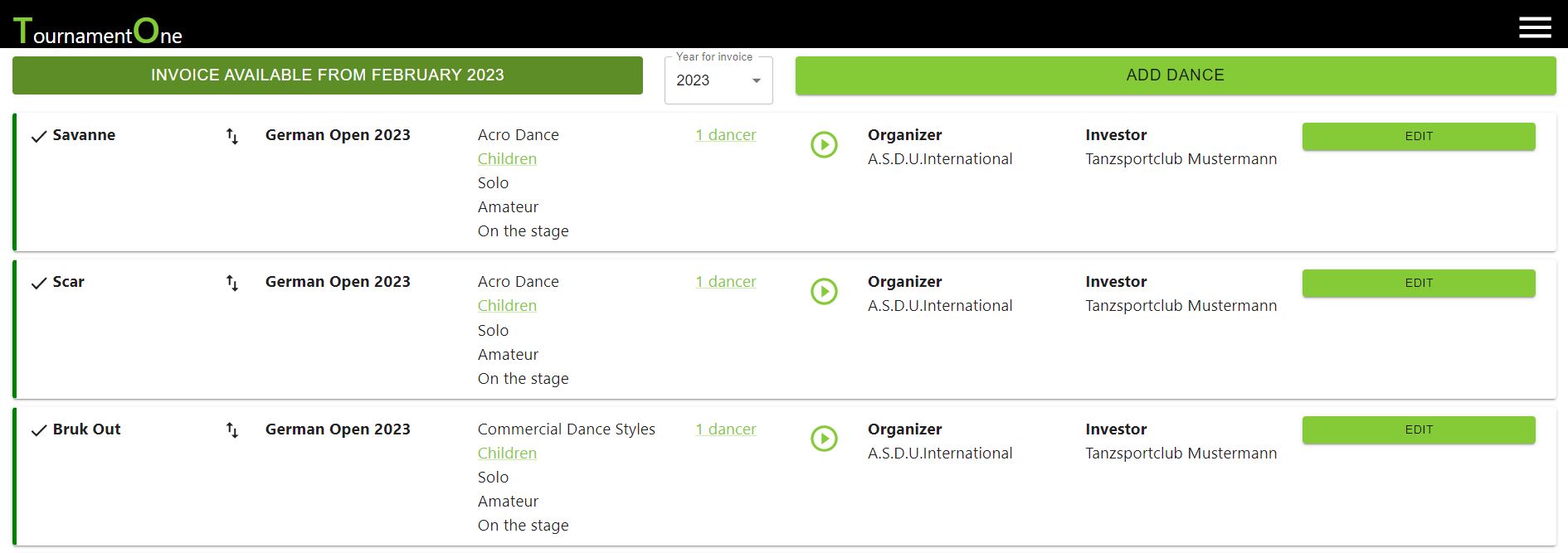Toggle the checkmark next to Scar
This screenshot has height=553, width=1568.
[37, 282]
